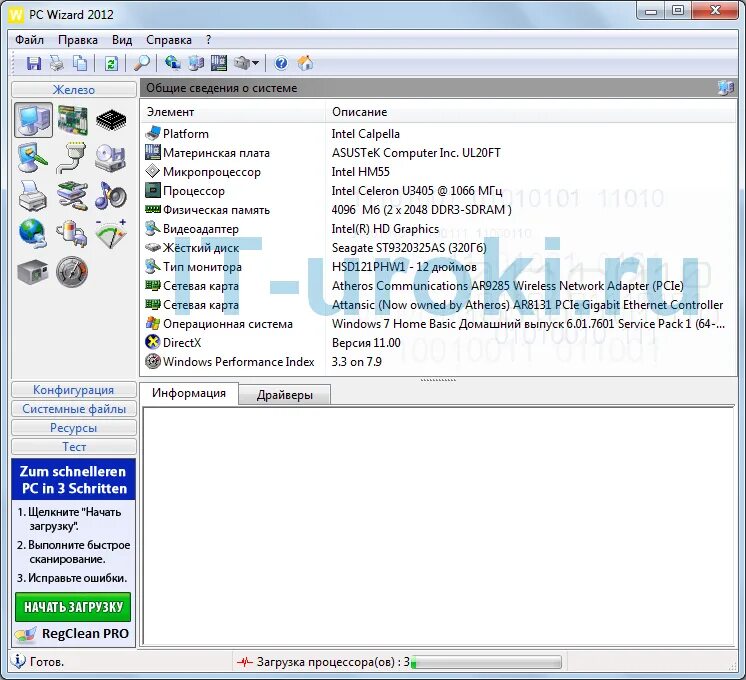Select the Windows Performance Index row
This screenshot has height=680, width=746.
438,362
